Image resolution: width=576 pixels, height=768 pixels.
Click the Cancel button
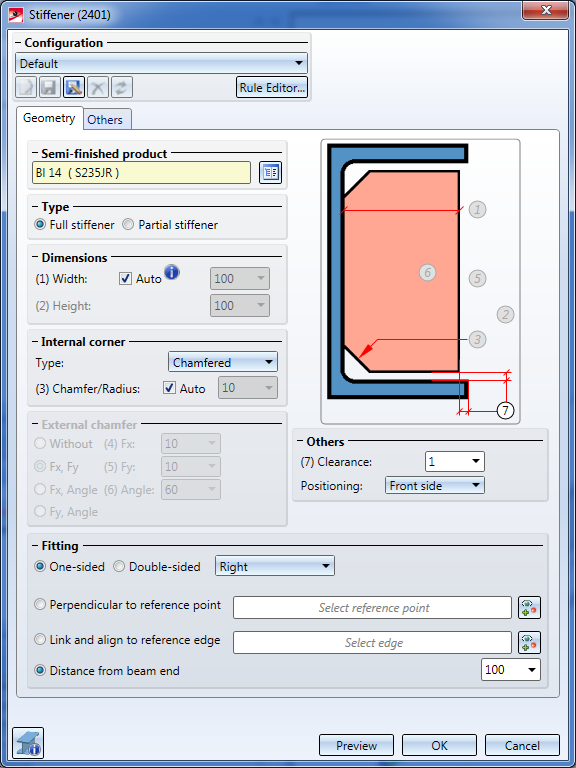(x=522, y=745)
